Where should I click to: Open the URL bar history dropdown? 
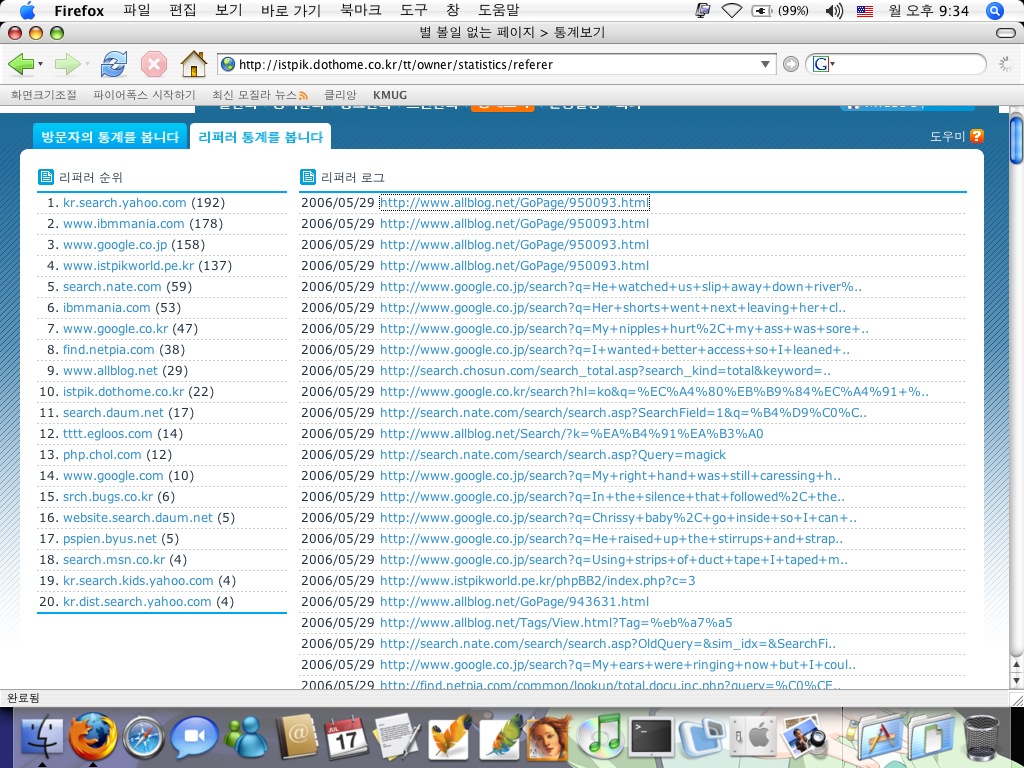tap(766, 65)
